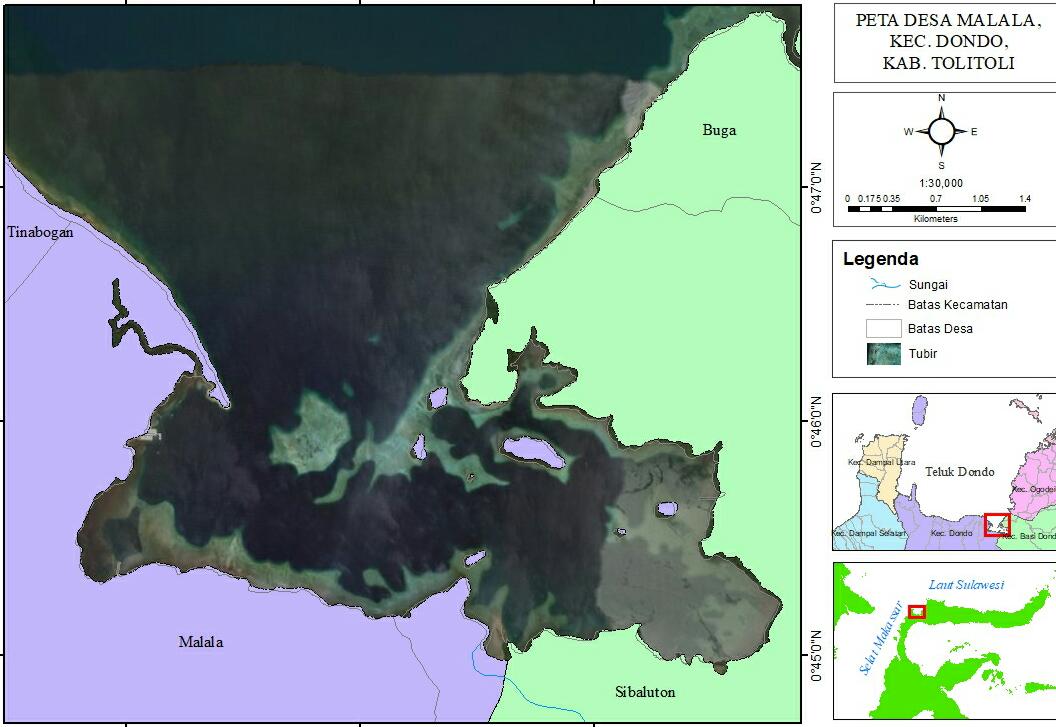Click the compass rose north arrow
The image size is (1056, 727).
pyautogui.click(x=941, y=131)
